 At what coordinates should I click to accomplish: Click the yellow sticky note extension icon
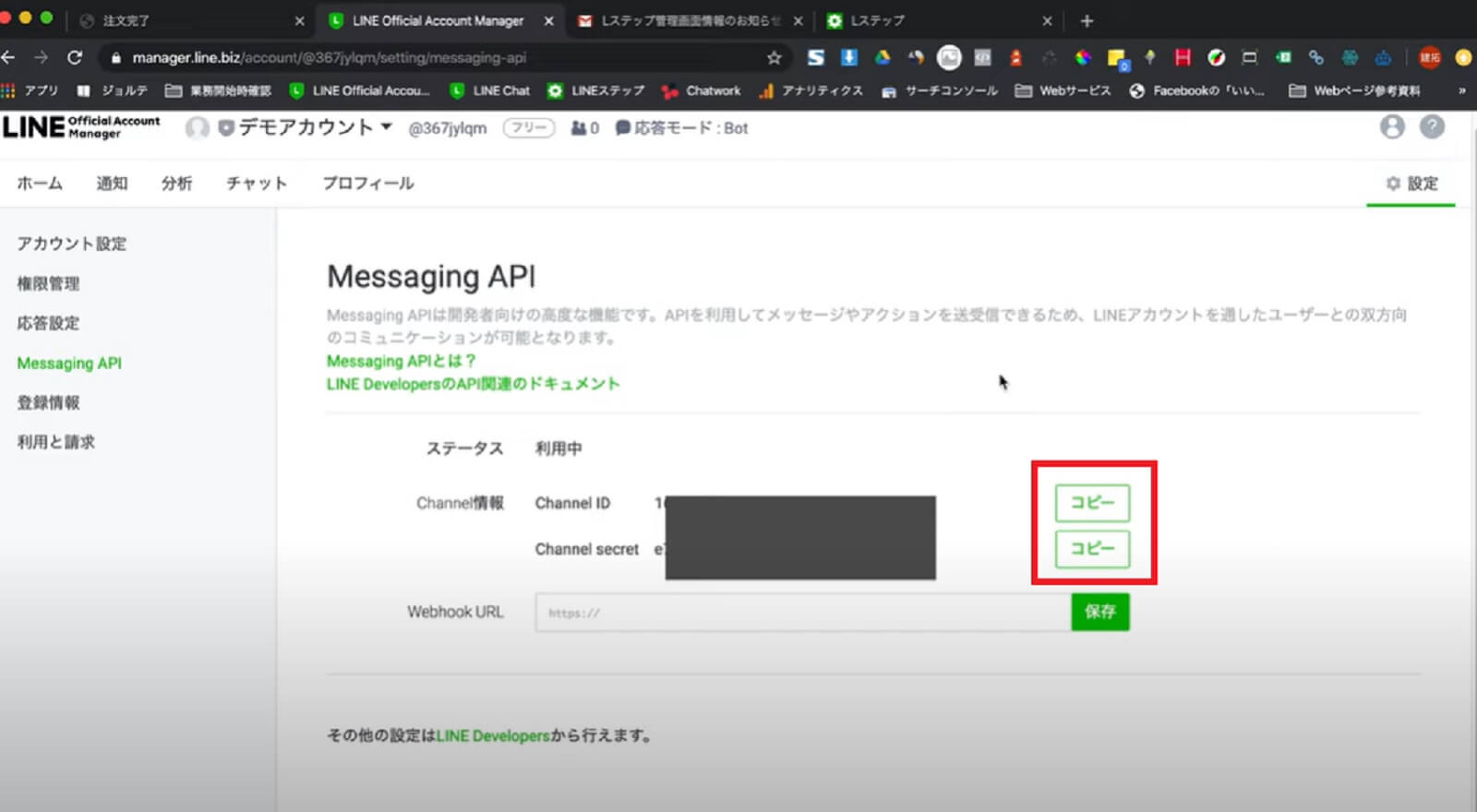click(1117, 58)
